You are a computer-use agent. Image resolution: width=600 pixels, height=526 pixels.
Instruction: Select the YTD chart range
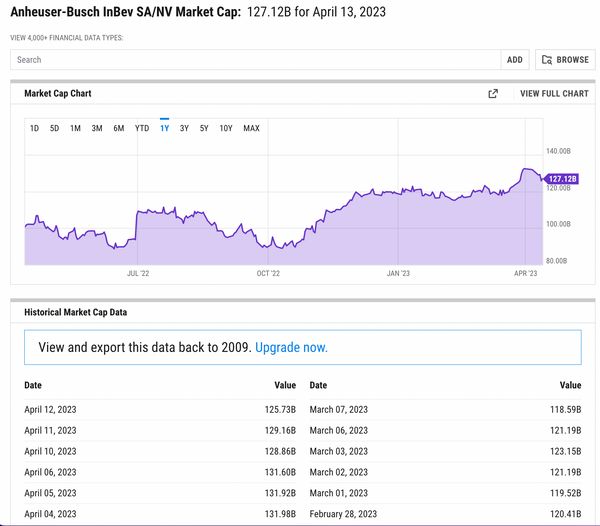tap(142, 128)
